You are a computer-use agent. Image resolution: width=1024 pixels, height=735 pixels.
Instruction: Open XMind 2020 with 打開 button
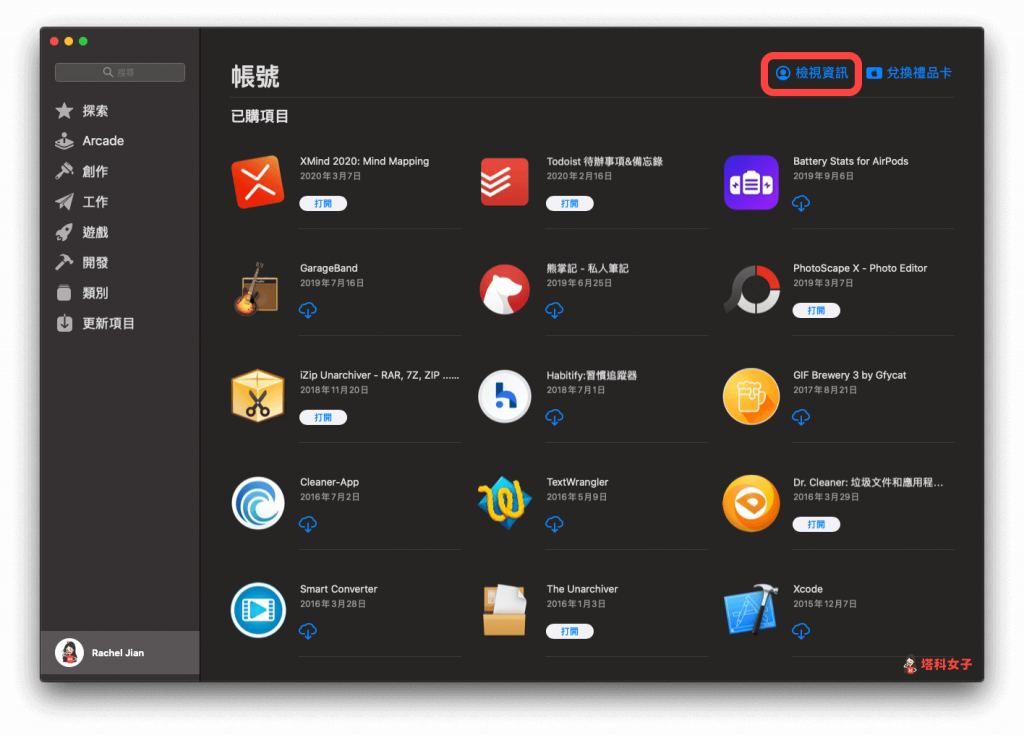(x=323, y=203)
